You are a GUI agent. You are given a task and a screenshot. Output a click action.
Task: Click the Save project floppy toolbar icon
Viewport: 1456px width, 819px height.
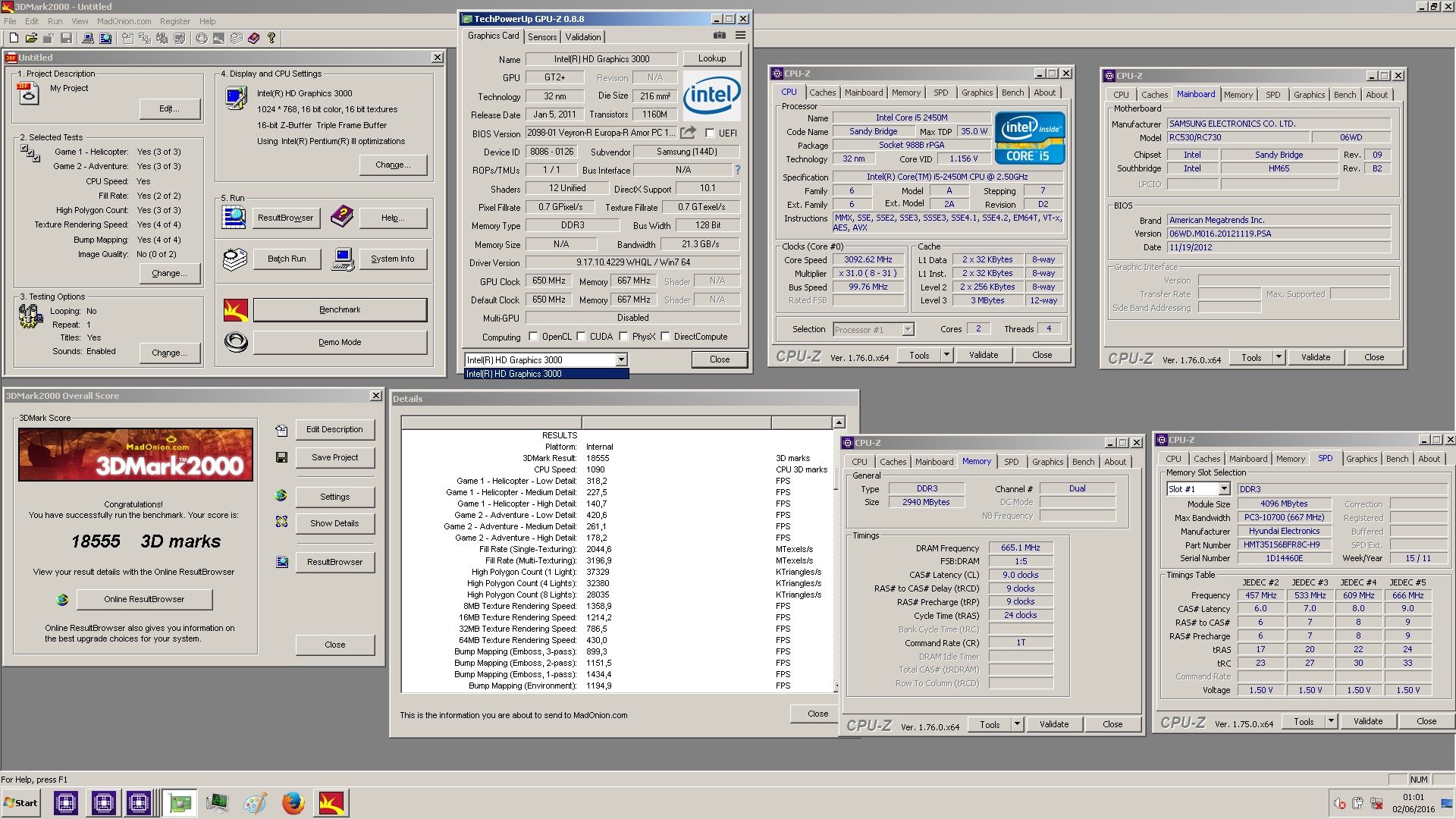pos(66,38)
